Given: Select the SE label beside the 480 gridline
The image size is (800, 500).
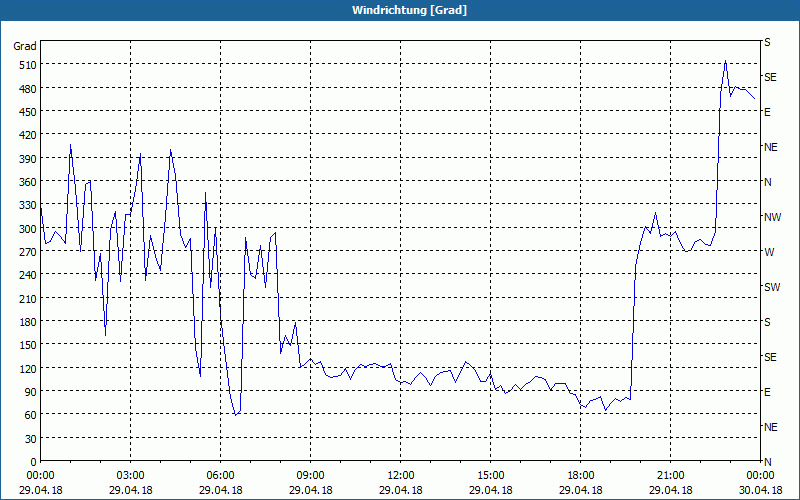Looking at the screenshot, I should [x=770, y=77].
